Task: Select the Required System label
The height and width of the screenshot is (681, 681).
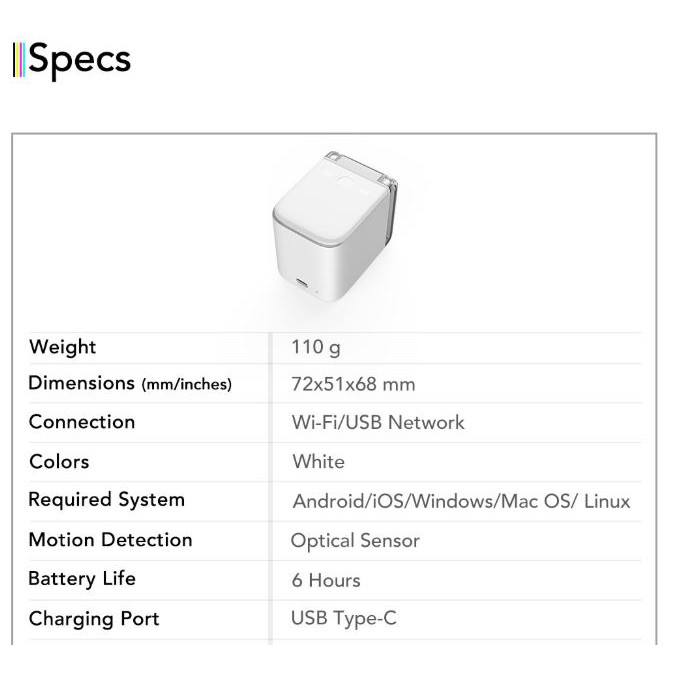Action: pyautogui.click(x=106, y=500)
